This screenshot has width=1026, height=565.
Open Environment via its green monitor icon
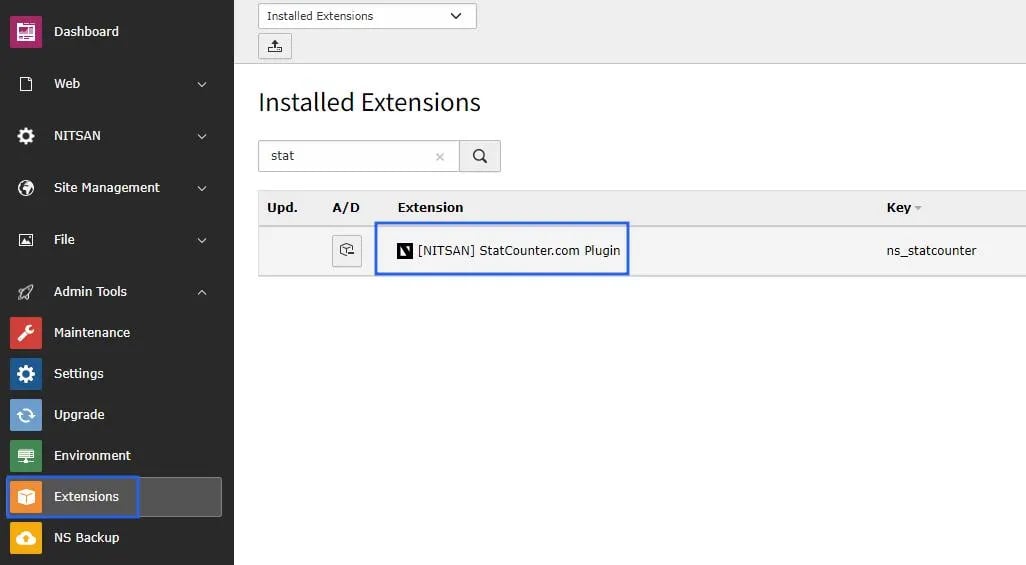click(x=26, y=456)
